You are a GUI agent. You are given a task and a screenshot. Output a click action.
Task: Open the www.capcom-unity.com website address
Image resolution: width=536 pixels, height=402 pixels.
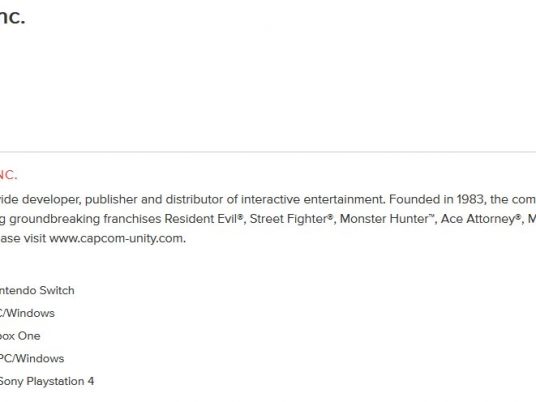(117, 238)
